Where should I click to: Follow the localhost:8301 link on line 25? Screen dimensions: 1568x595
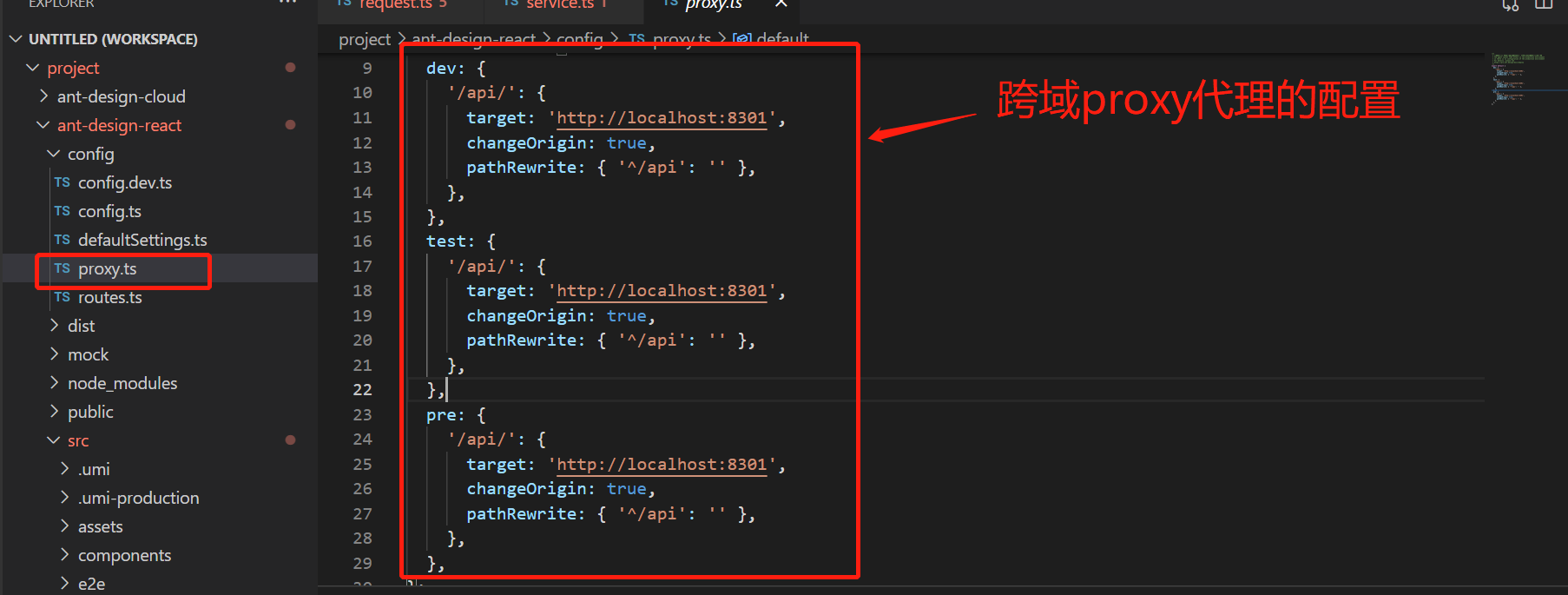[662, 465]
